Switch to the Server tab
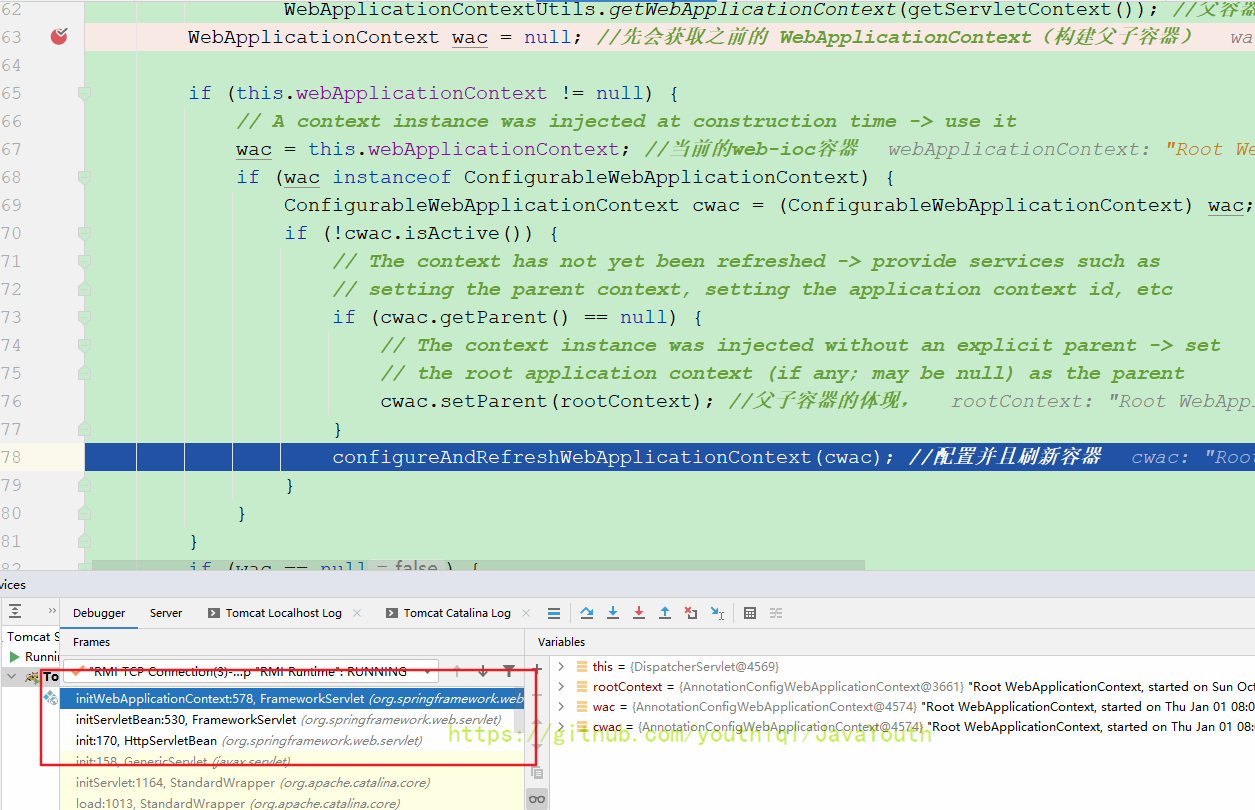This screenshot has width=1255, height=810. pos(166,613)
